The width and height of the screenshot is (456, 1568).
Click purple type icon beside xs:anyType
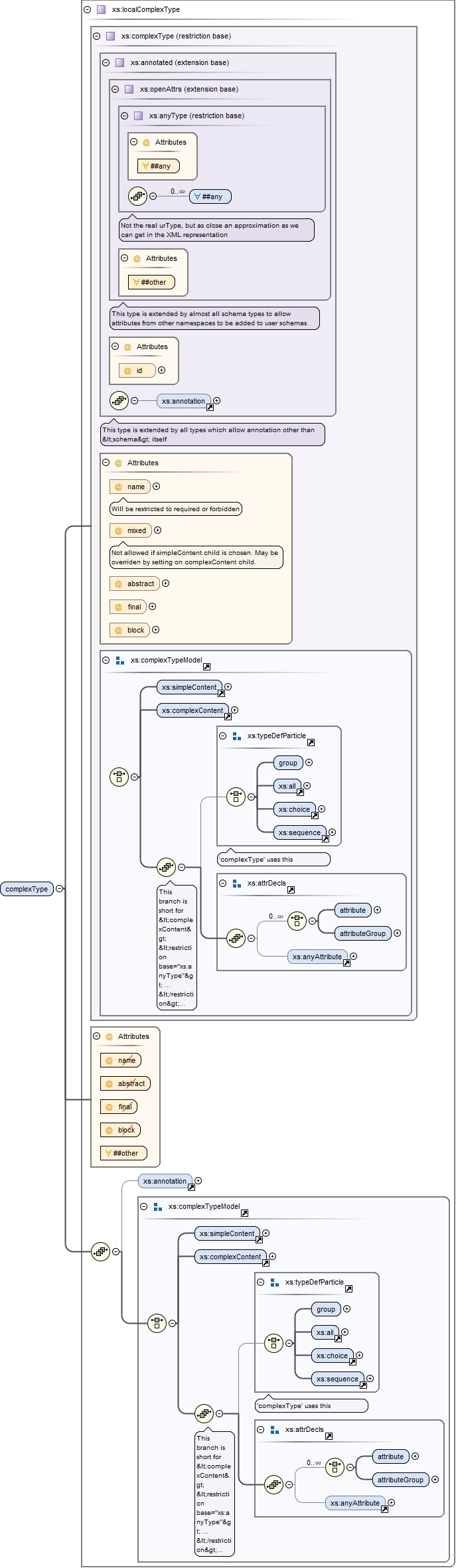[138, 116]
